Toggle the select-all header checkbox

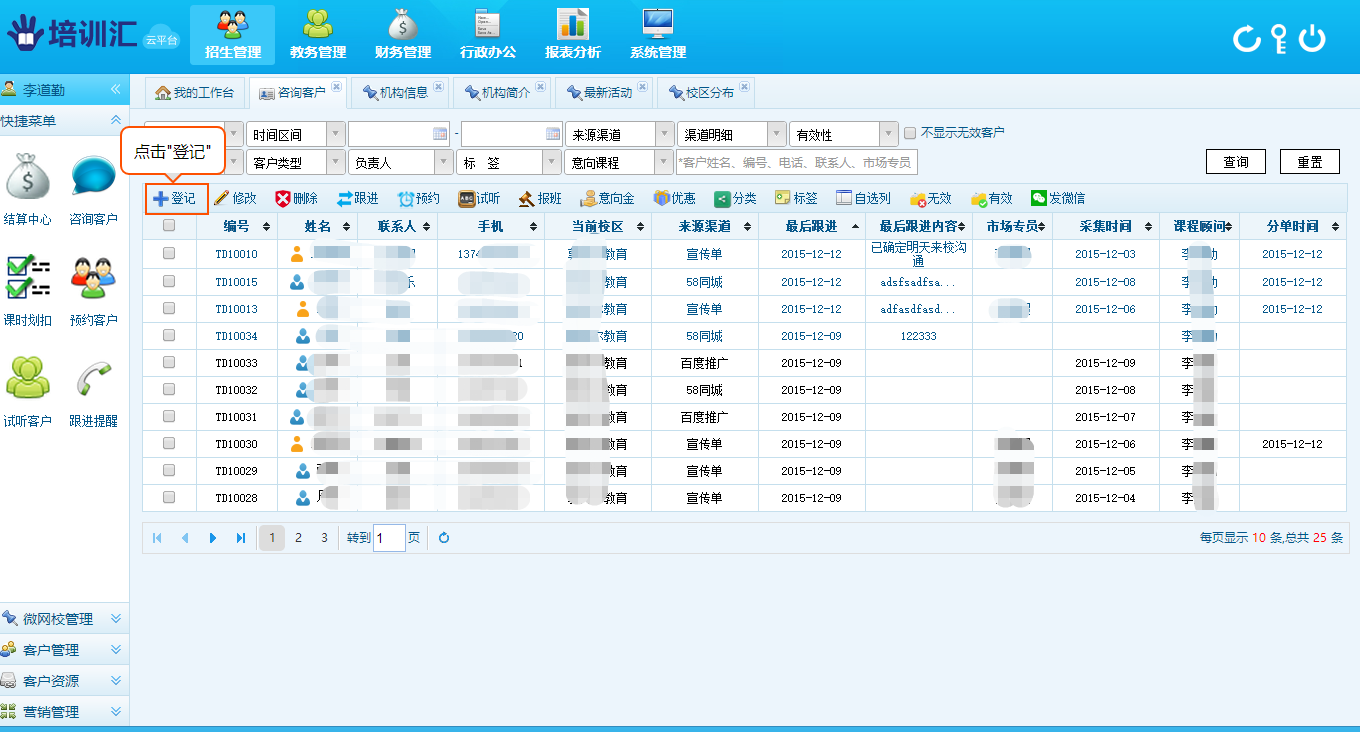click(169, 226)
